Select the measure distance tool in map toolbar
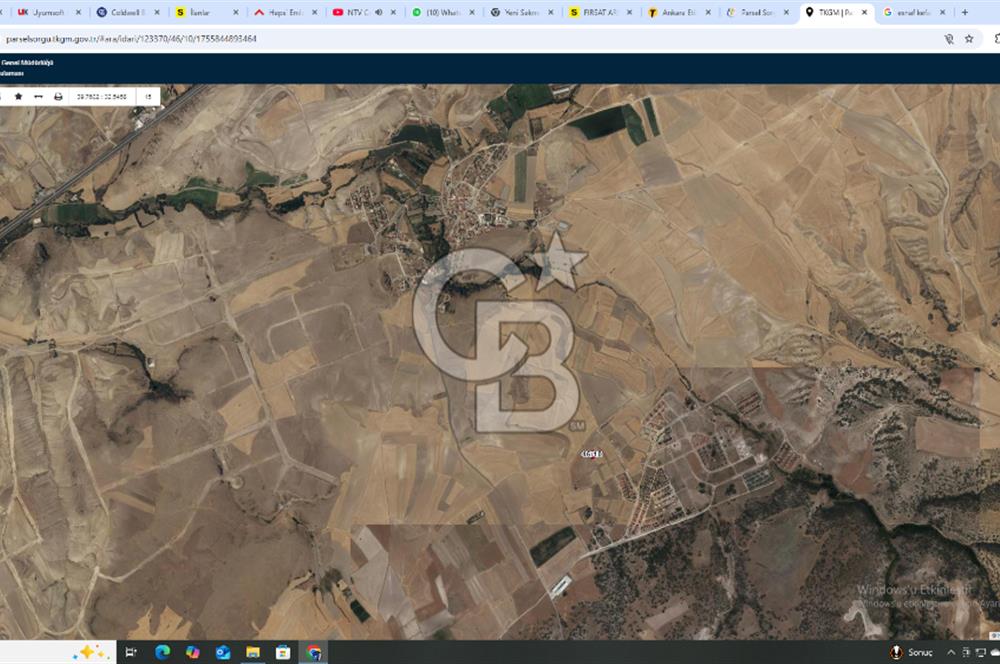The height and width of the screenshot is (664, 1000). pyautogui.click(x=38, y=96)
